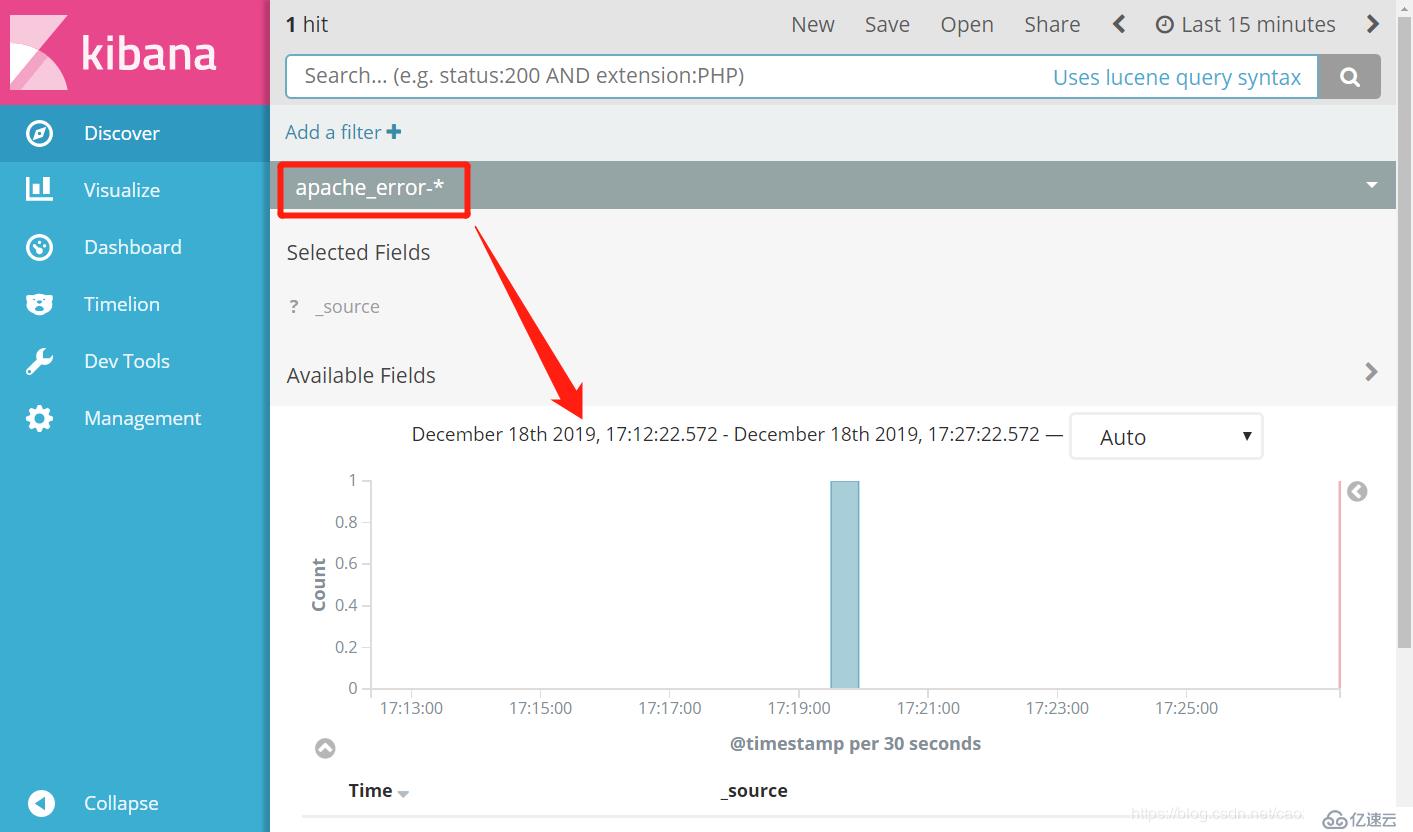Collapse the histogram with the up-arrow circle

[325, 748]
